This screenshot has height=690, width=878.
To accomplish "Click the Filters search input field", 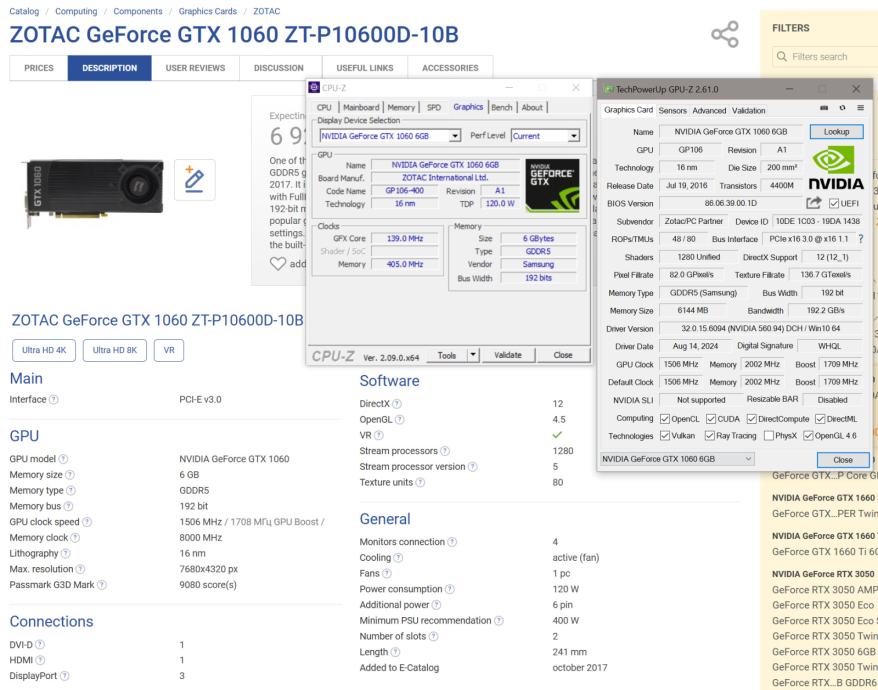I will click(x=824, y=57).
